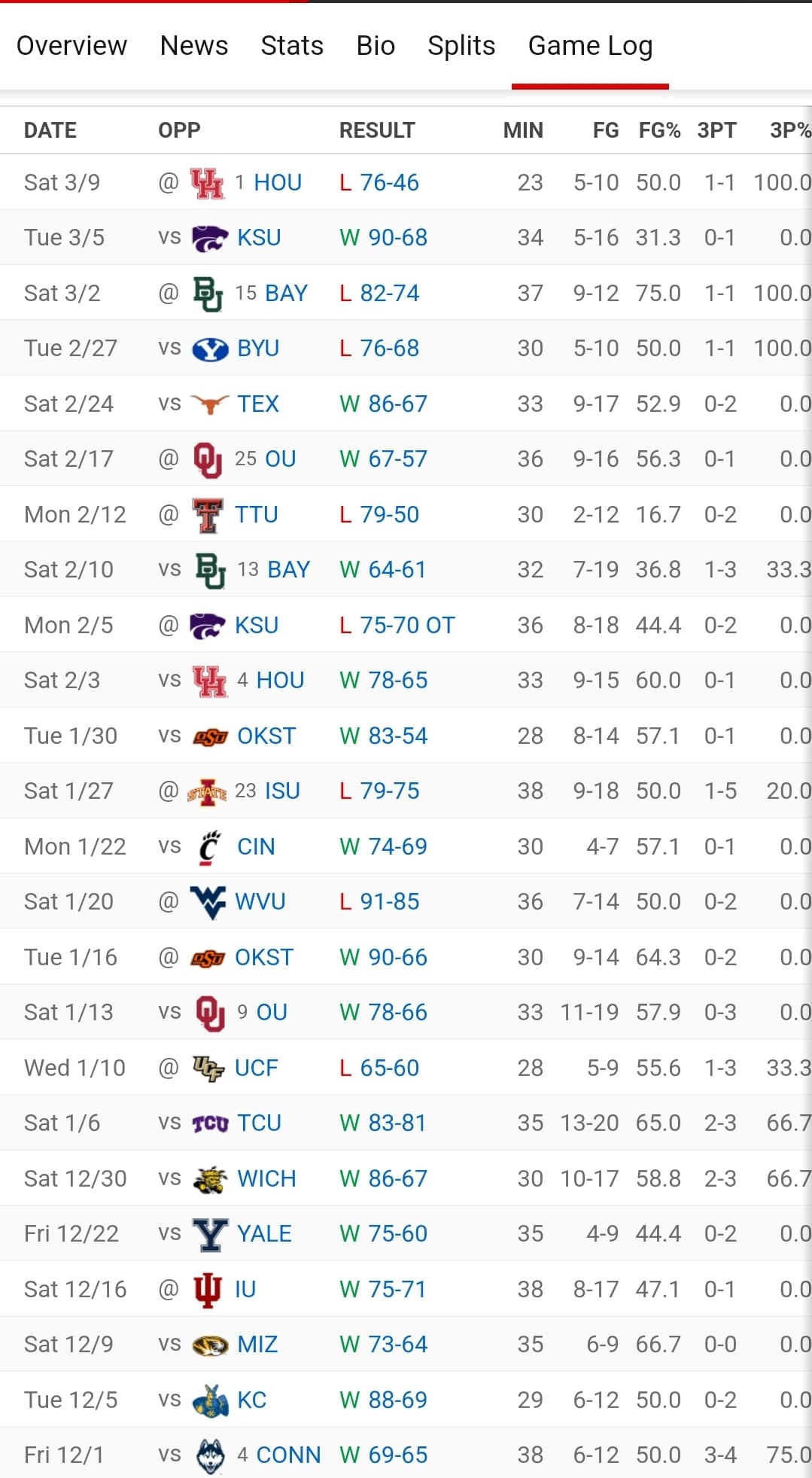Screen dimensions: 812x1478
Task: Tap the Texas Longhorns logo
Action: (x=210, y=404)
